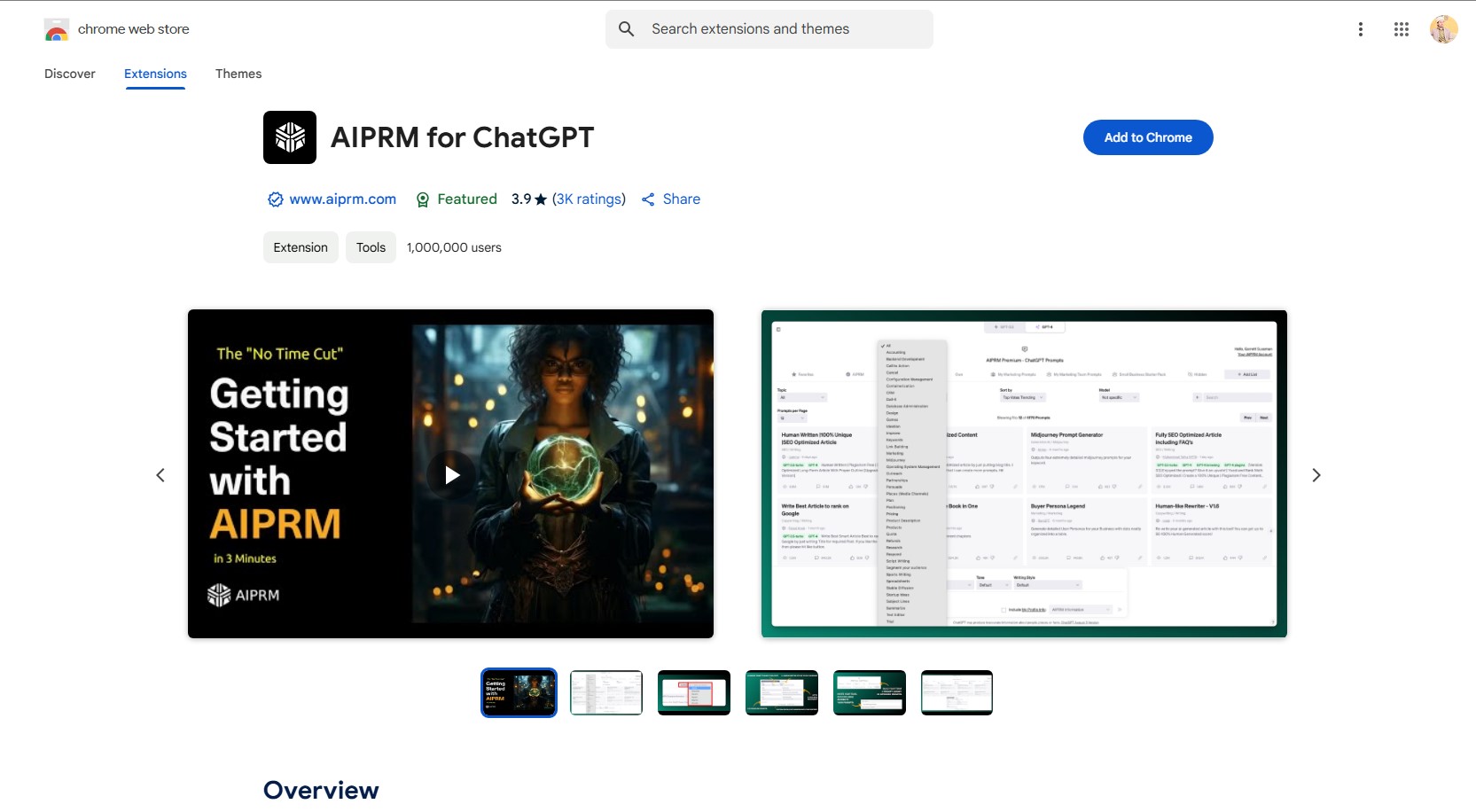Open the Google apps grid

tap(1401, 29)
